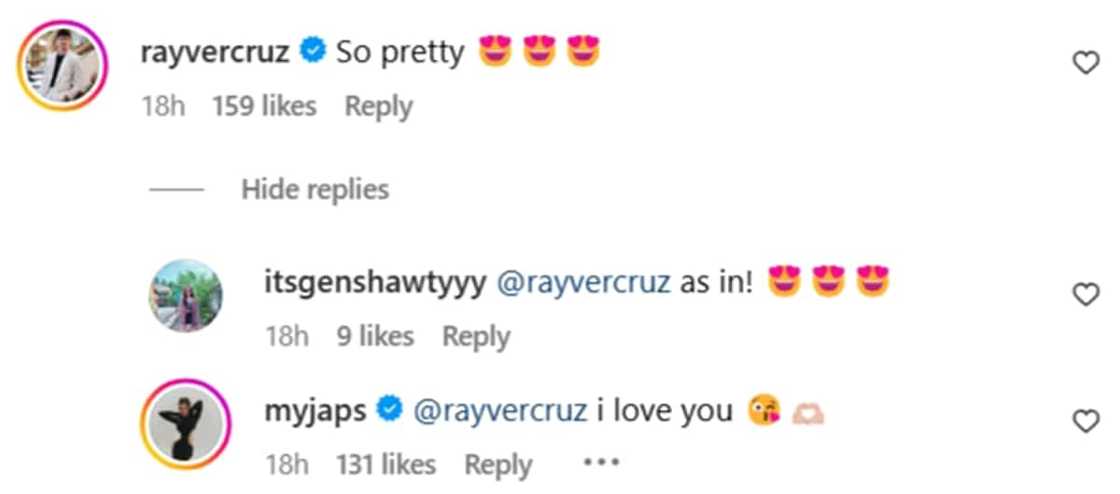Open myjaps's profile avatar
1120x494 pixels.
point(186,423)
